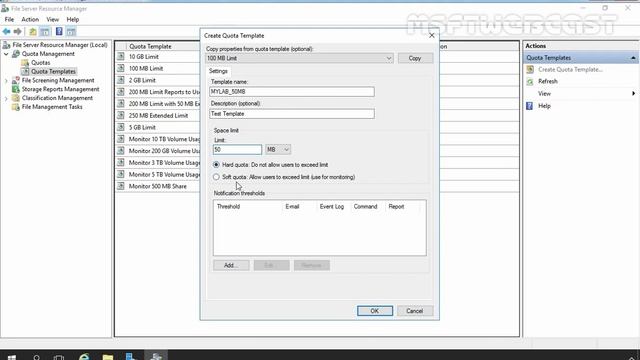This screenshot has height=360, width=640.
Task: Select File Management Tasks in tree
Action: 52,107
